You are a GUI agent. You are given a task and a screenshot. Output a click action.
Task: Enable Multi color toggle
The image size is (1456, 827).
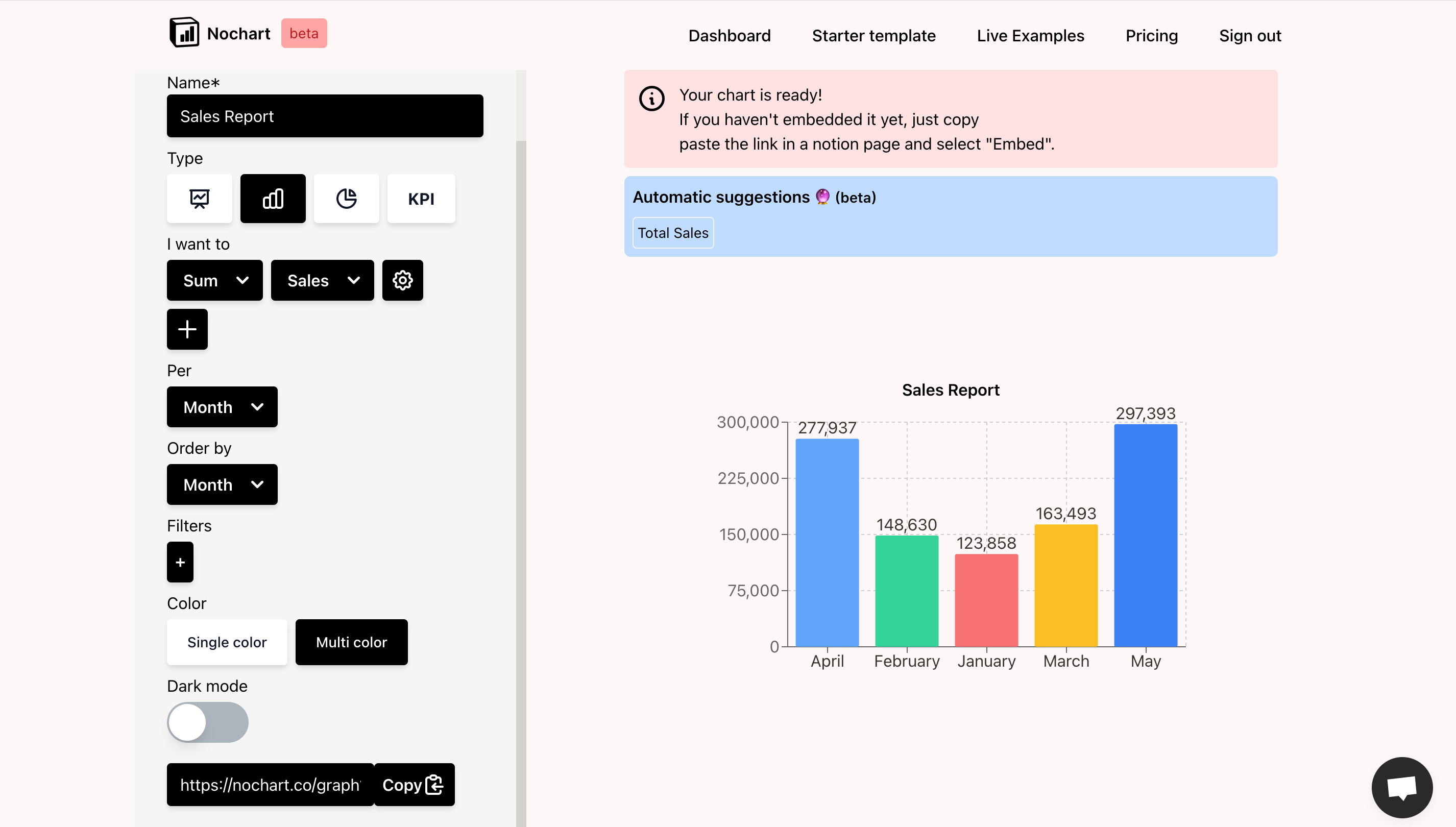click(351, 642)
